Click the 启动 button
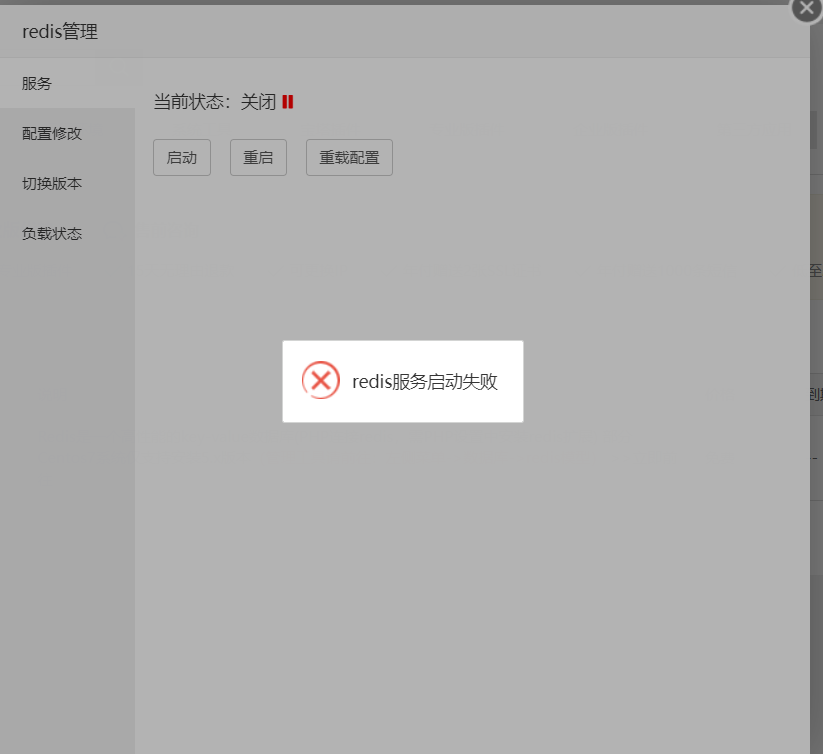This screenshot has height=754, width=823. (x=182, y=157)
